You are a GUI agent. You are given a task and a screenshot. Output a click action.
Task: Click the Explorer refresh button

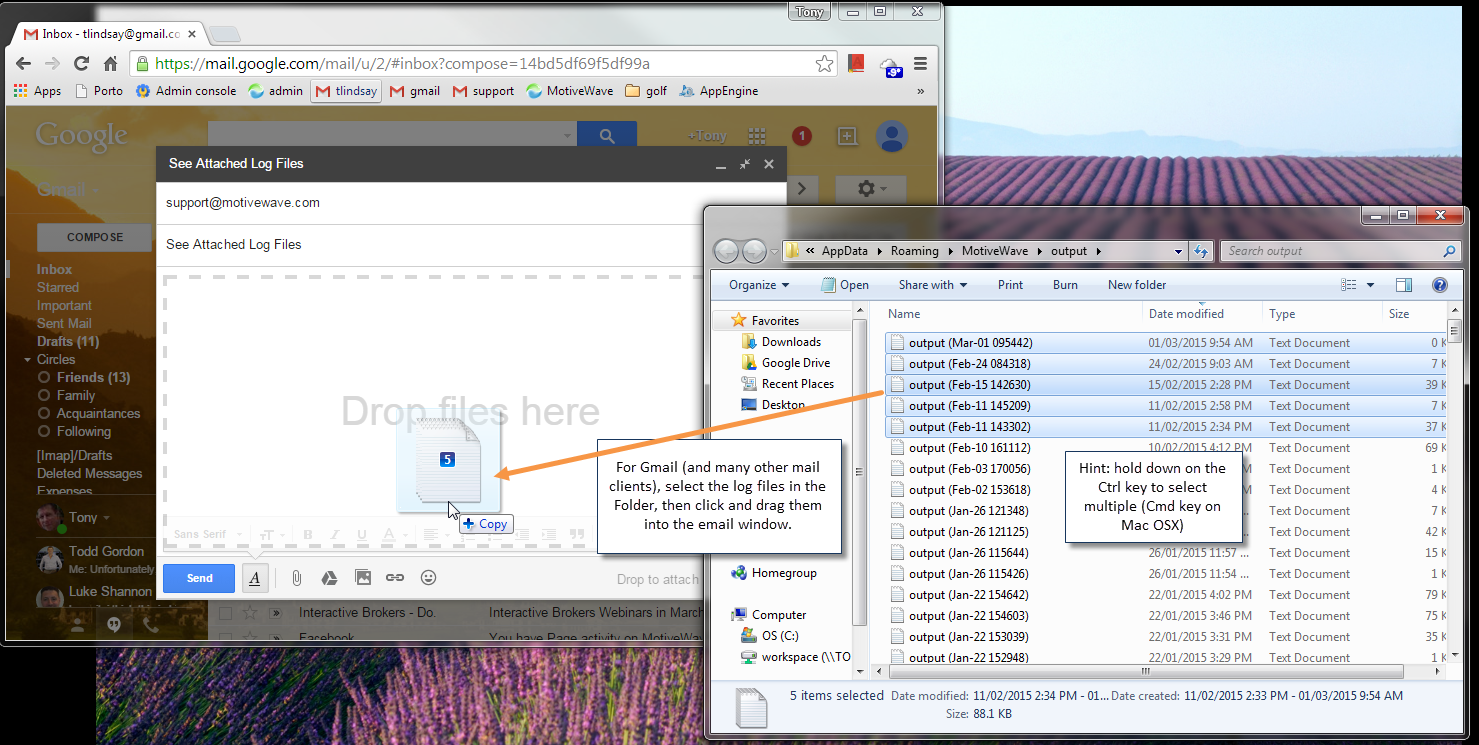point(1202,251)
